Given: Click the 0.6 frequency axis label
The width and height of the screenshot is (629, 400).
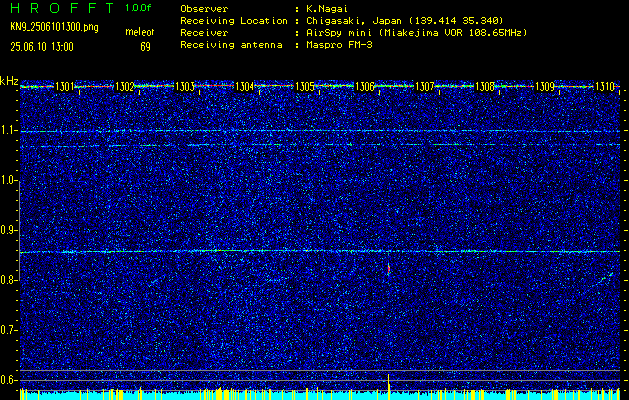Looking at the screenshot, I should coord(9,380).
